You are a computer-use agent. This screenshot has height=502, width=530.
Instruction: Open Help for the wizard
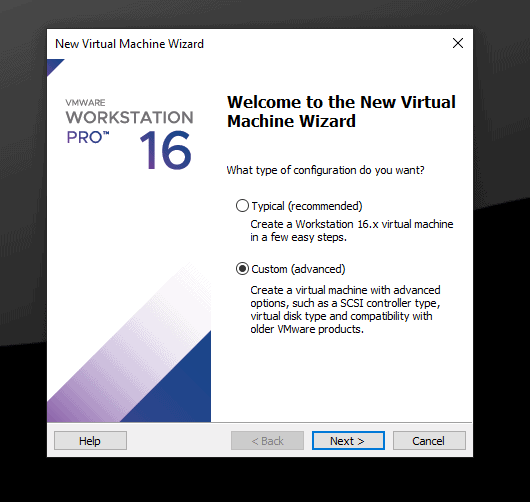point(90,440)
